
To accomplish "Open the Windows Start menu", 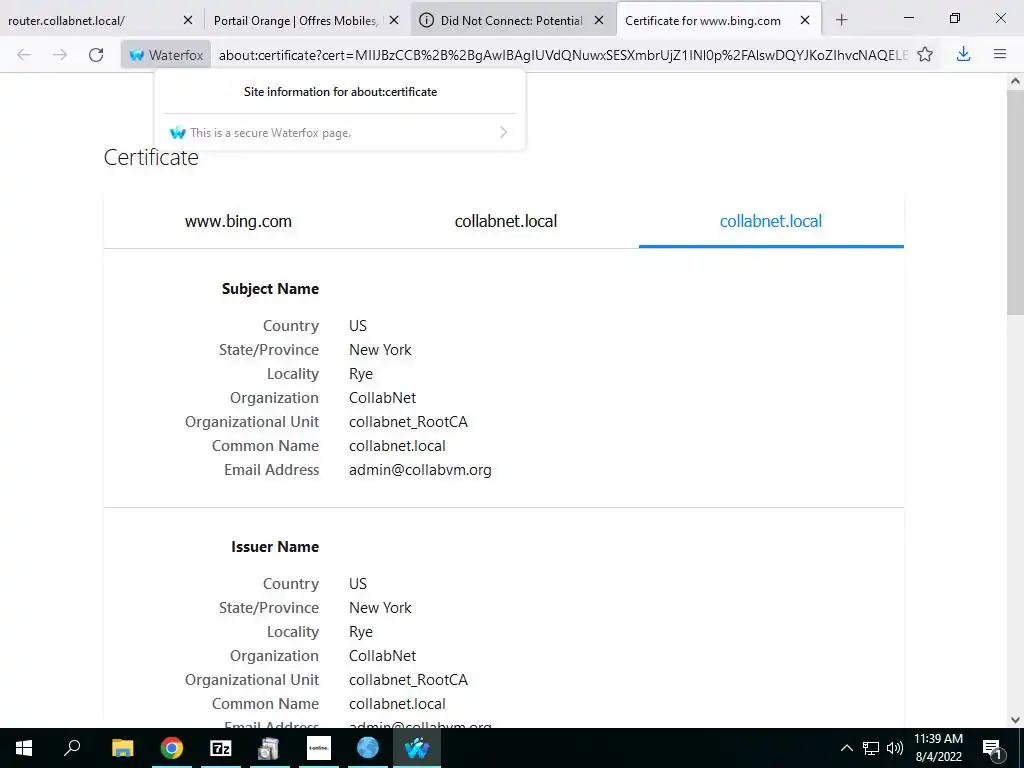I will tap(24, 748).
